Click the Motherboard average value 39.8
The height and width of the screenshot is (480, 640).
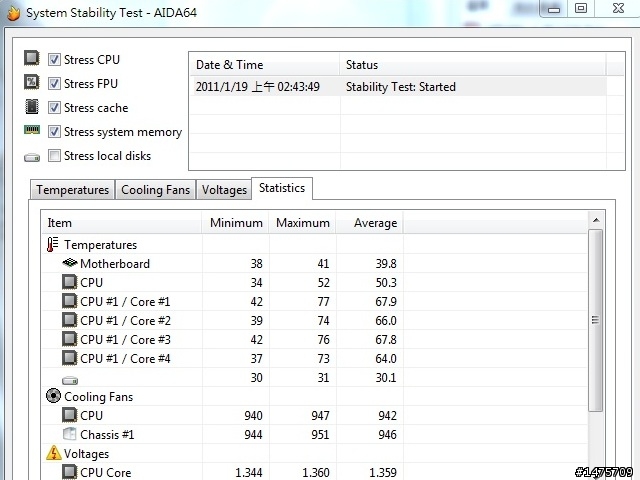[x=386, y=264]
